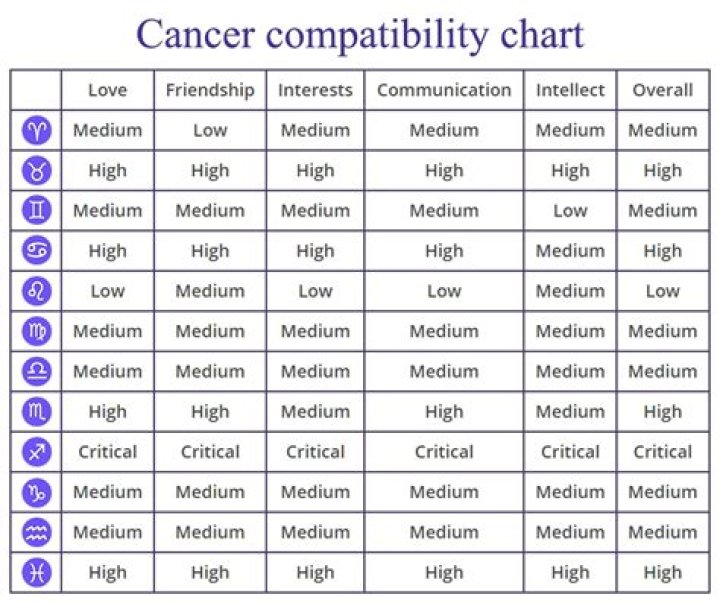This screenshot has height=603, width=720.
Task: Click the Sagittarius arrow icon
Action: coord(36,452)
